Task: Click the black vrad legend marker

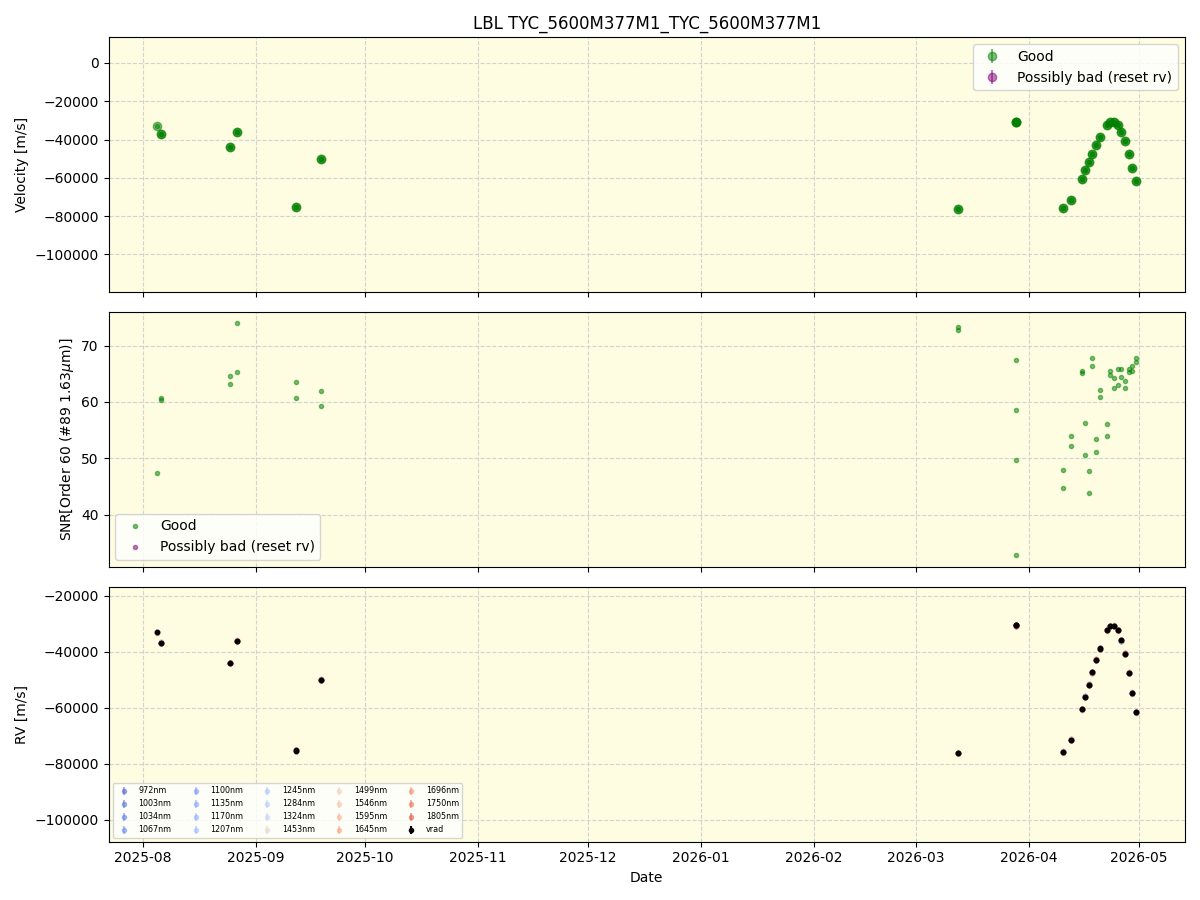Action: [411, 830]
